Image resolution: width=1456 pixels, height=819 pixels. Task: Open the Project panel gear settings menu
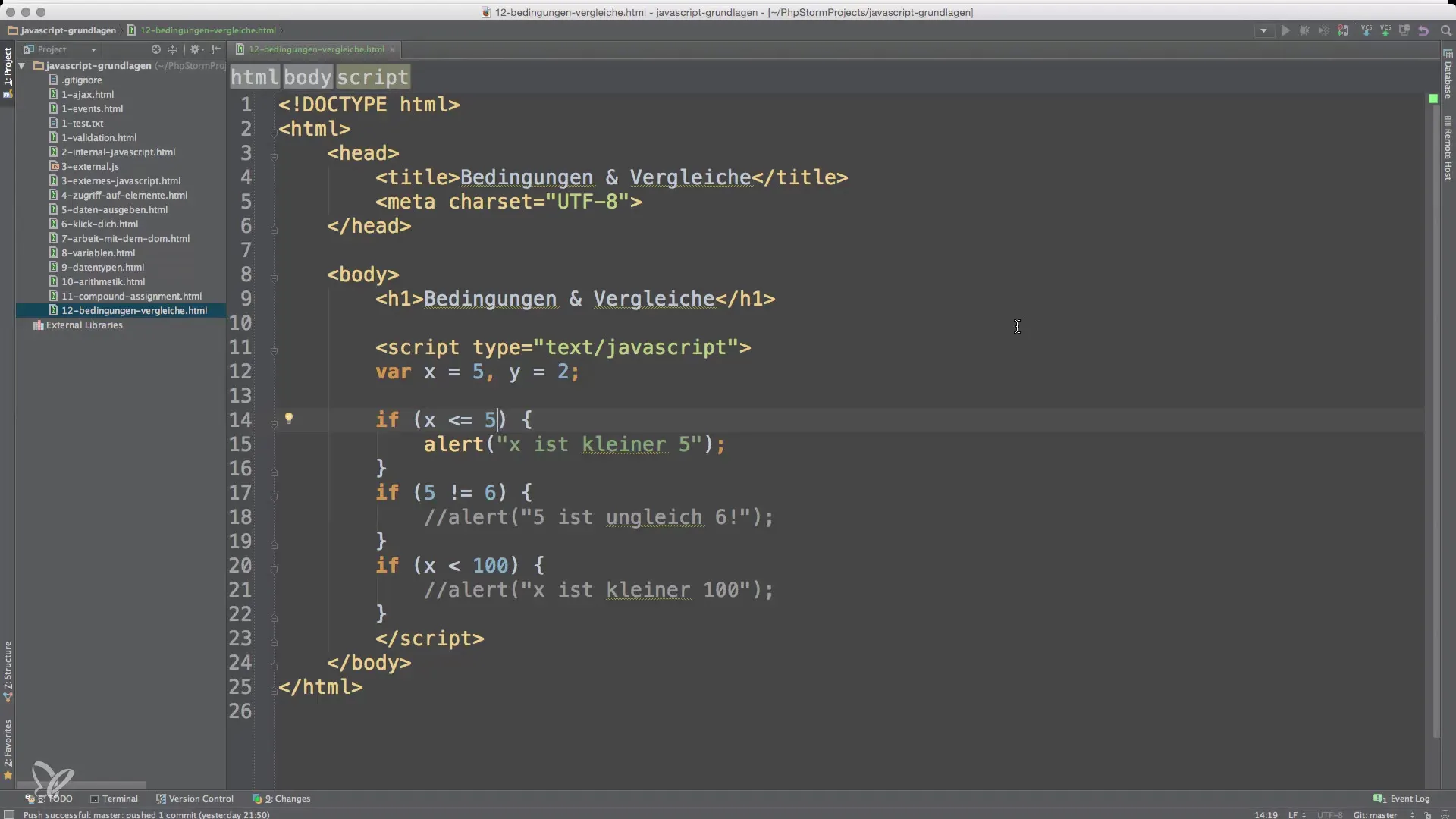tap(196, 49)
